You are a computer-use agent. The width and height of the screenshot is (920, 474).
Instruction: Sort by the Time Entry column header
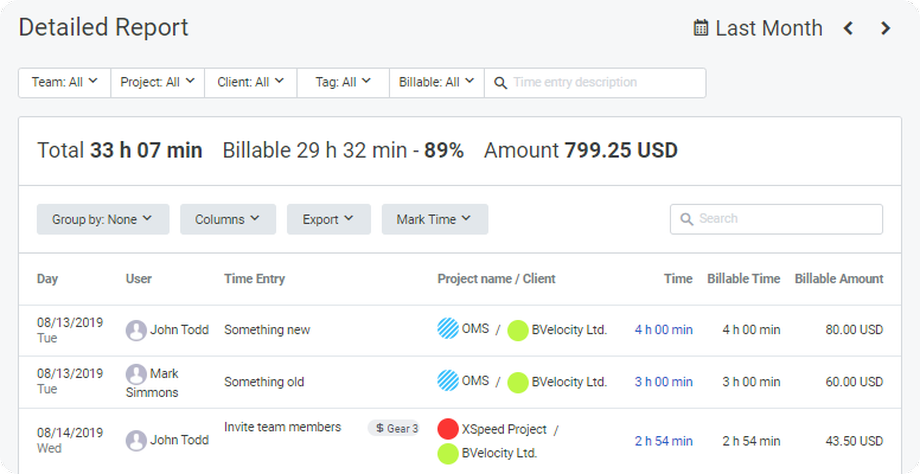pos(254,279)
